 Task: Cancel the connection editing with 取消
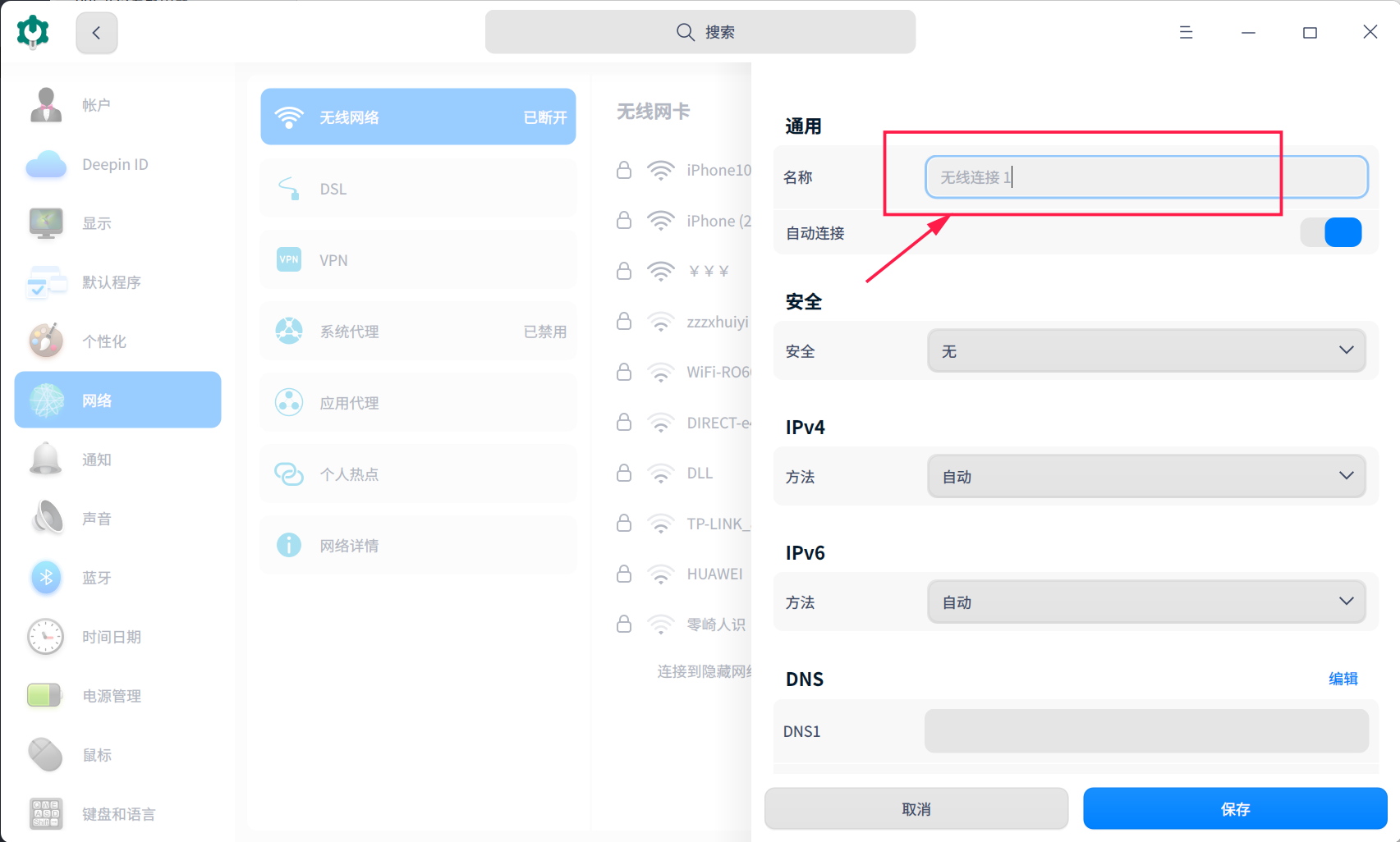(x=916, y=809)
